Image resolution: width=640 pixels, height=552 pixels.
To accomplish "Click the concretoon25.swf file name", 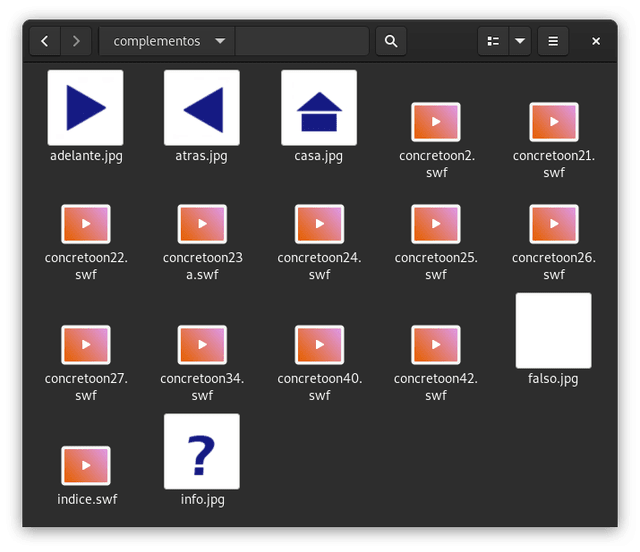I will point(436,266).
